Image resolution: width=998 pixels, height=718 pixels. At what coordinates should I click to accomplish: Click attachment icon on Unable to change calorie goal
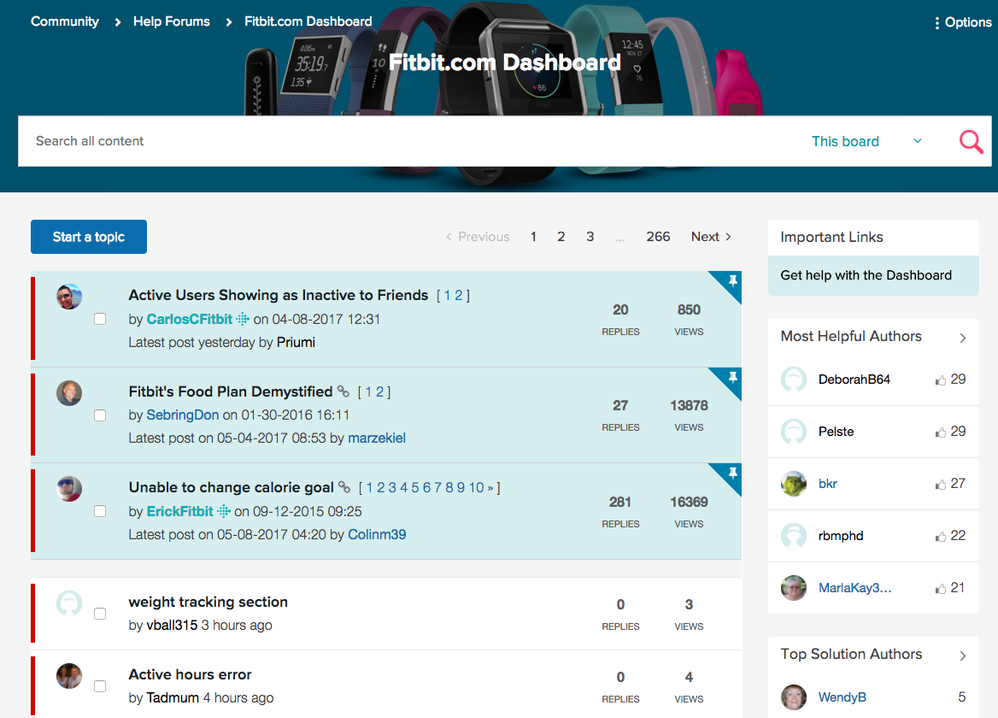click(x=344, y=487)
